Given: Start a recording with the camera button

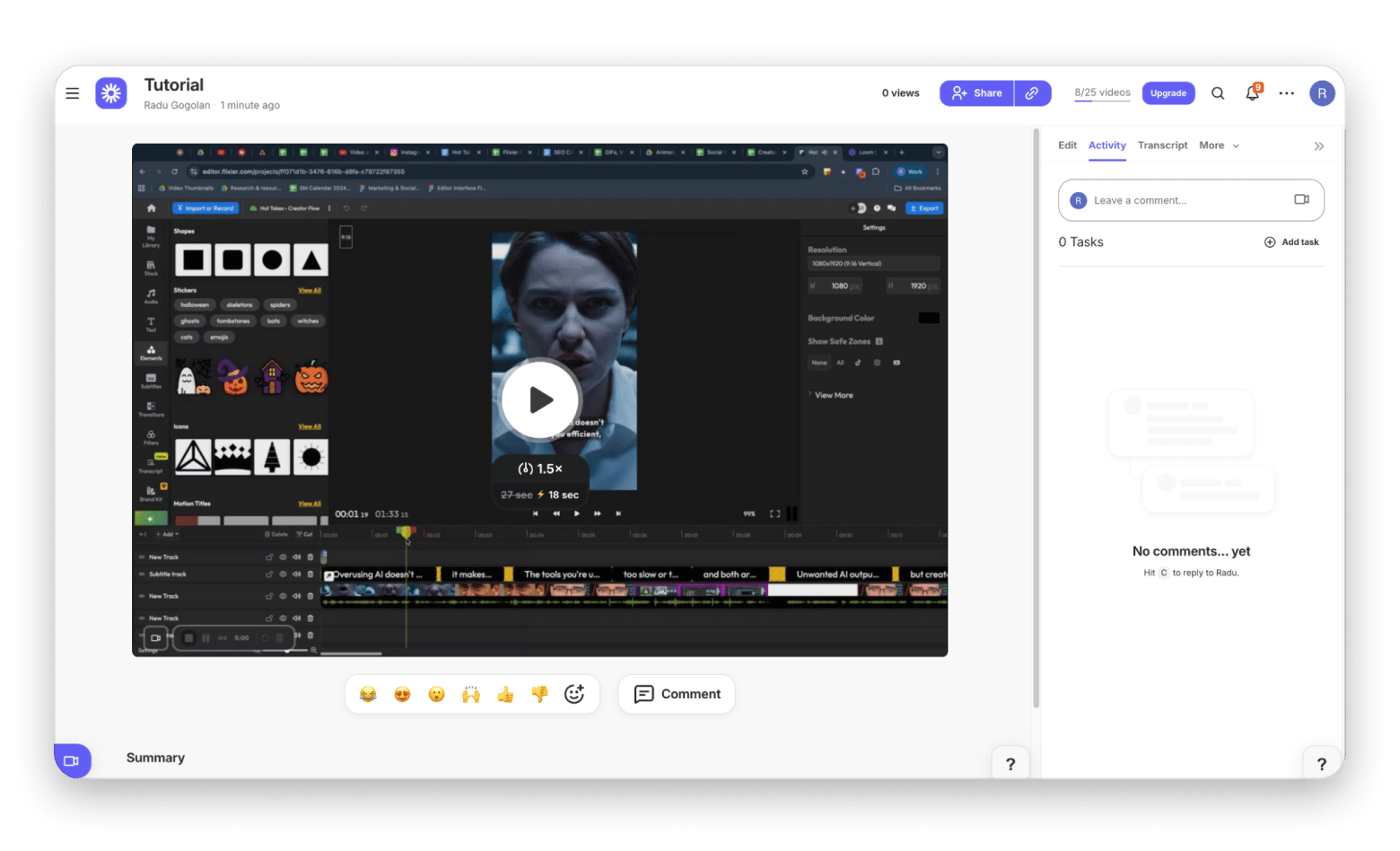Looking at the screenshot, I should click(x=73, y=760).
